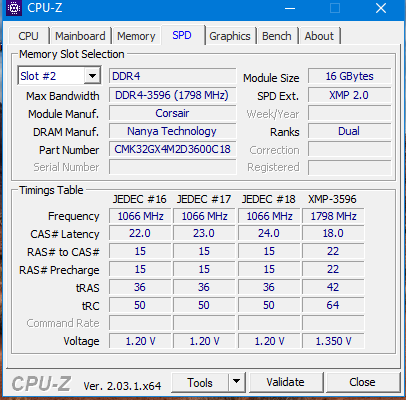Click the JEDEC #17 column header
This screenshot has height=400, width=406.
click(x=204, y=199)
